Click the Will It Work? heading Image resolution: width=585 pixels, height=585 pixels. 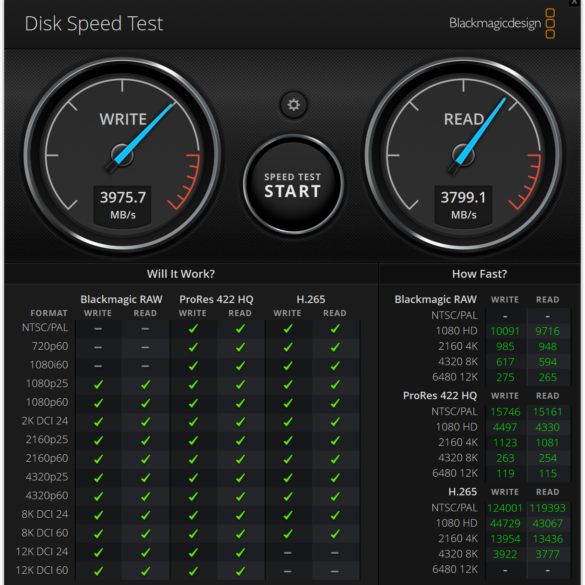tap(181, 274)
